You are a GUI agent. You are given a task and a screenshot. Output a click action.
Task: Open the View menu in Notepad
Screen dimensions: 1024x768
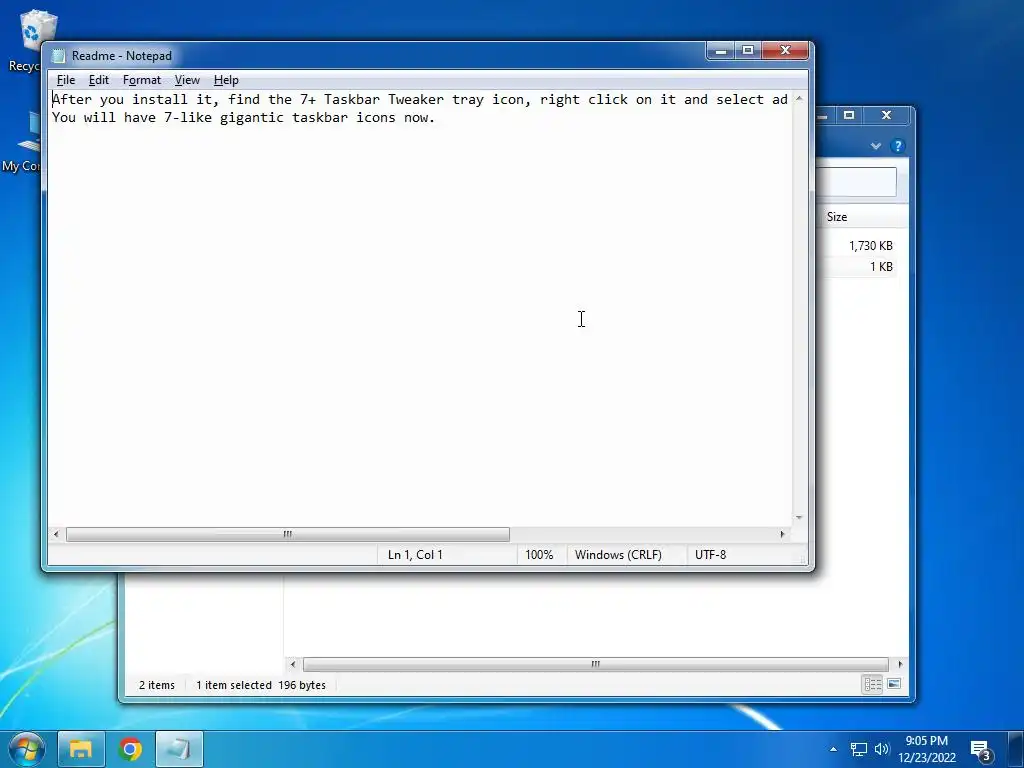tap(187, 80)
